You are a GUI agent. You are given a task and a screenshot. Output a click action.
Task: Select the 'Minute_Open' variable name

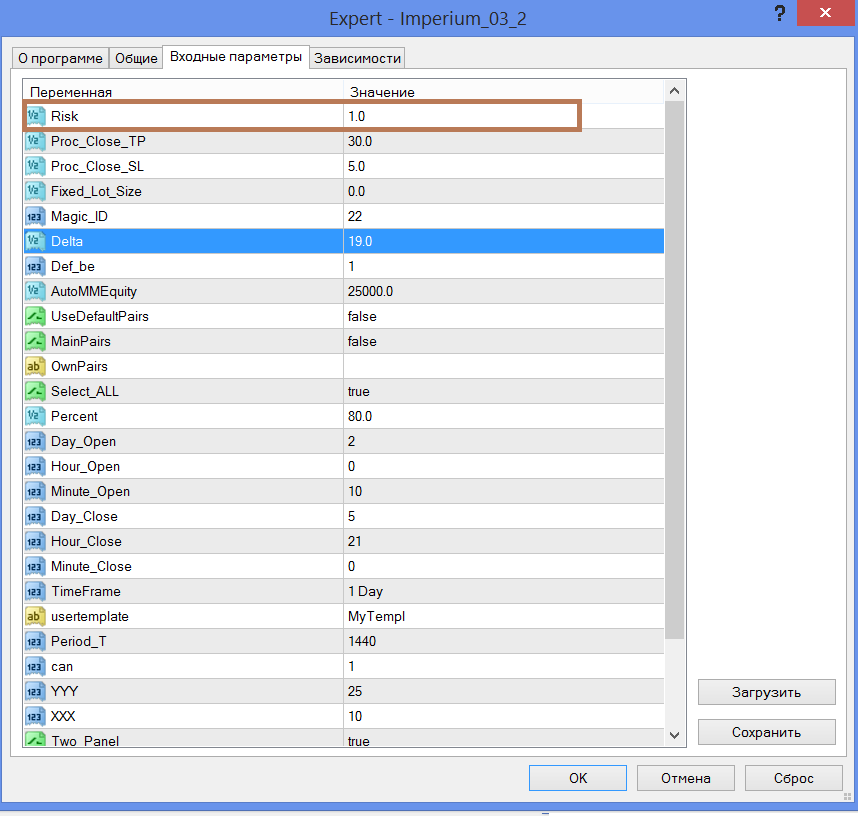(x=90, y=491)
